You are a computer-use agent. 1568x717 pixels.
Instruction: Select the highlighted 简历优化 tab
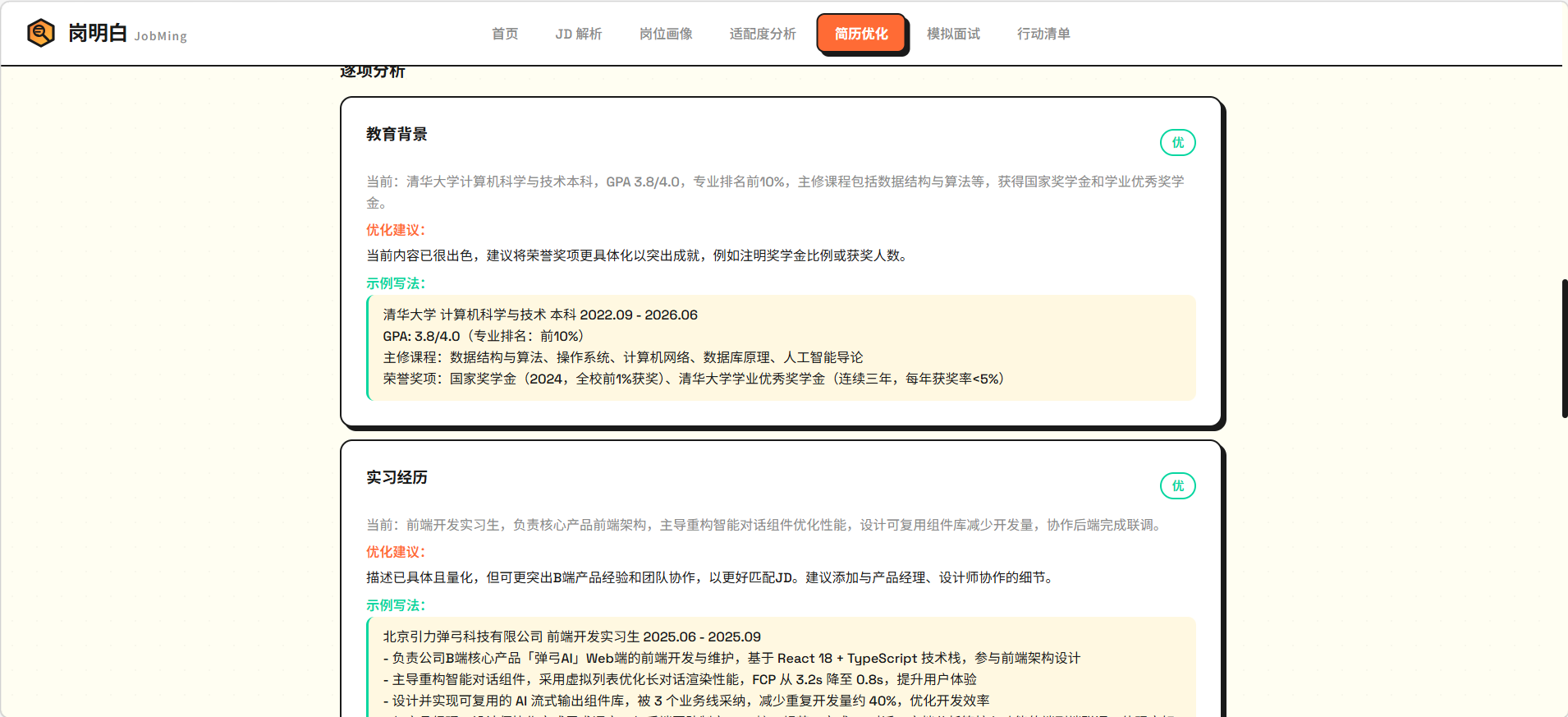coord(860,34)
